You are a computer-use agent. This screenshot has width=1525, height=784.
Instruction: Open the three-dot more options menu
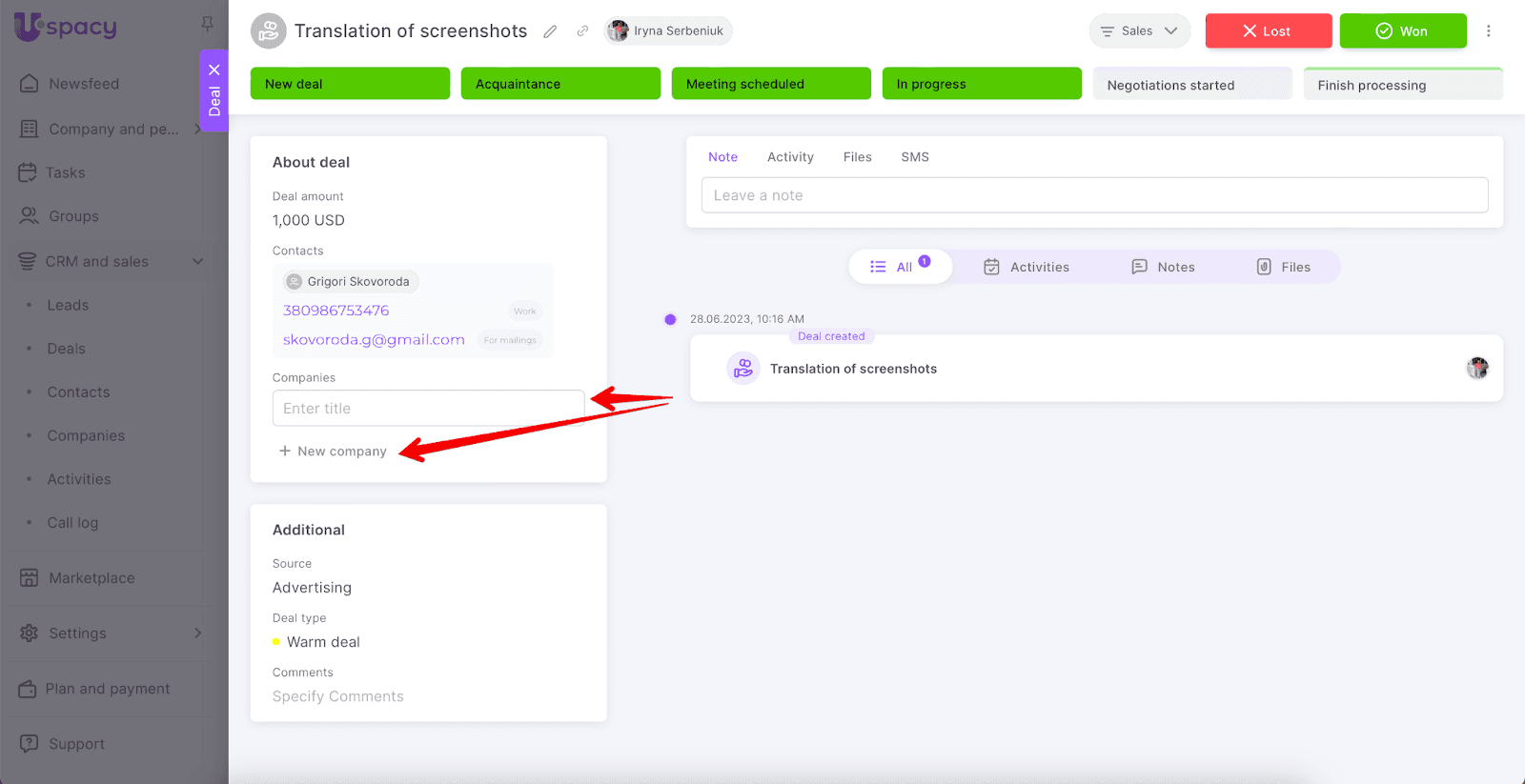click(1488, 31)
